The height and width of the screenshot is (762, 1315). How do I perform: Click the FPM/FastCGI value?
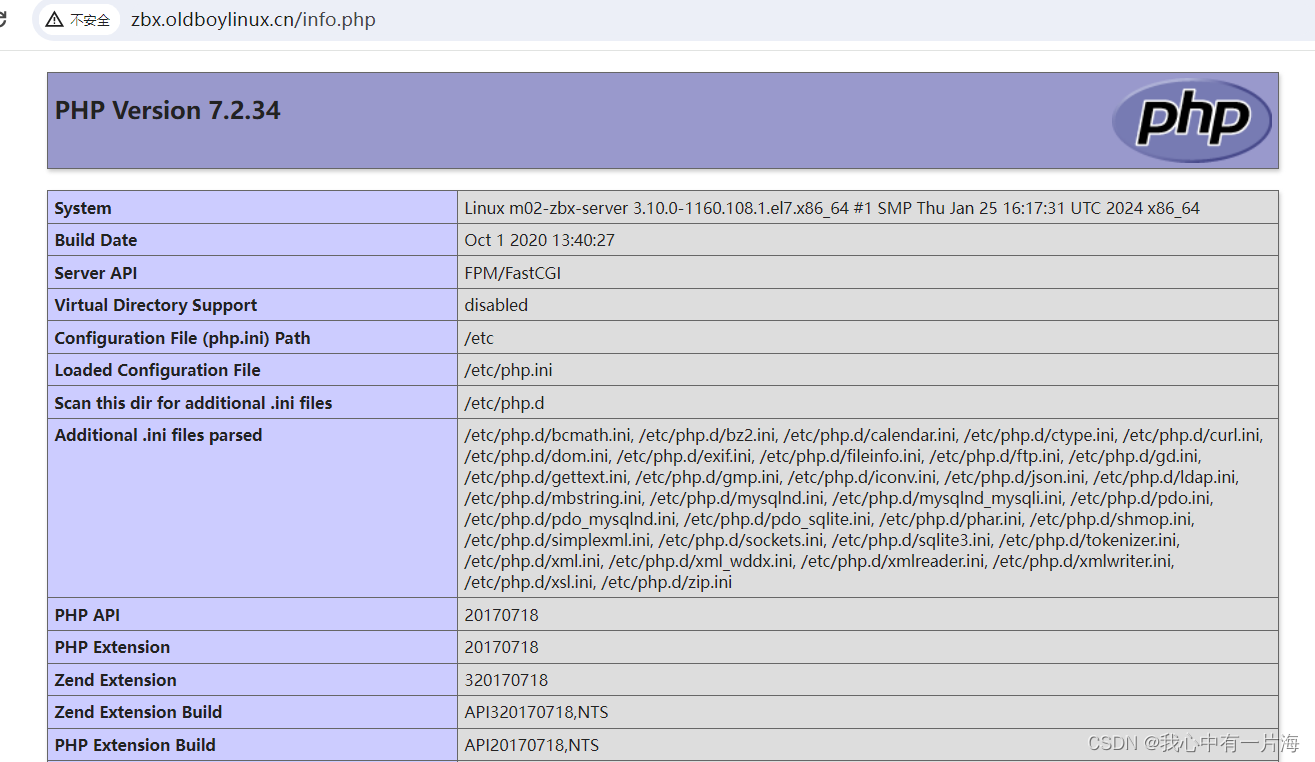pyautogui.click(x=512, y=273)
